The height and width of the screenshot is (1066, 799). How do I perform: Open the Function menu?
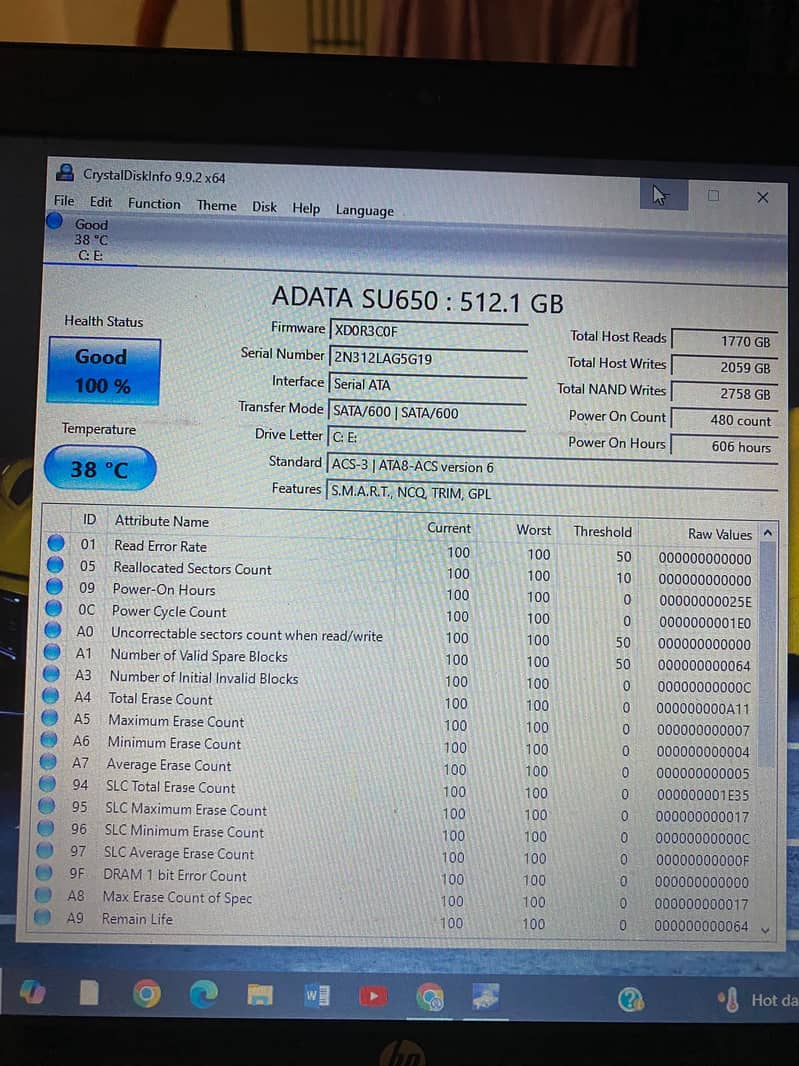coord(154,203)
